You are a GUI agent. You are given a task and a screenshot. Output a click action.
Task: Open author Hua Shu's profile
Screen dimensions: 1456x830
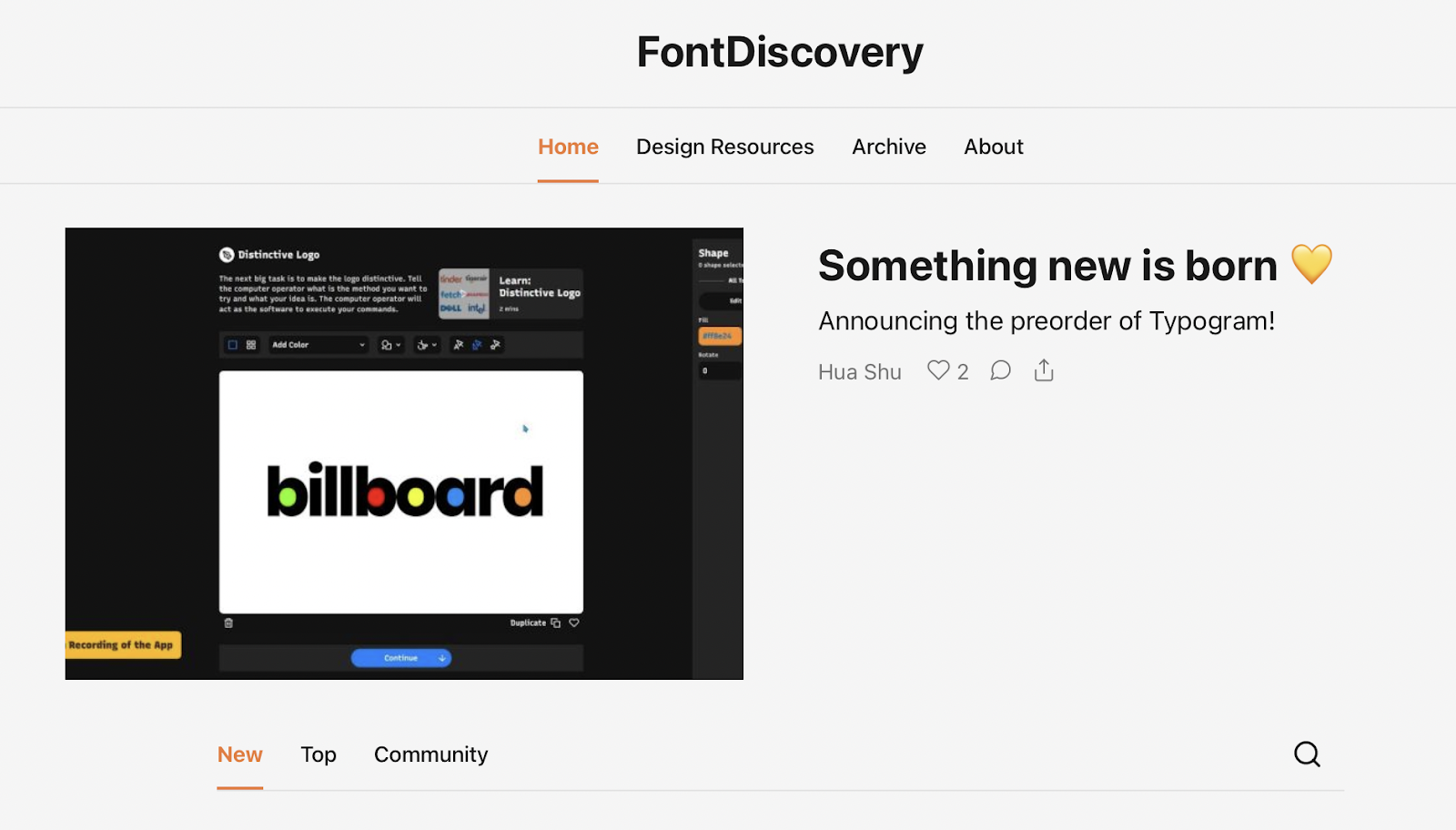(x=860, y=371)
